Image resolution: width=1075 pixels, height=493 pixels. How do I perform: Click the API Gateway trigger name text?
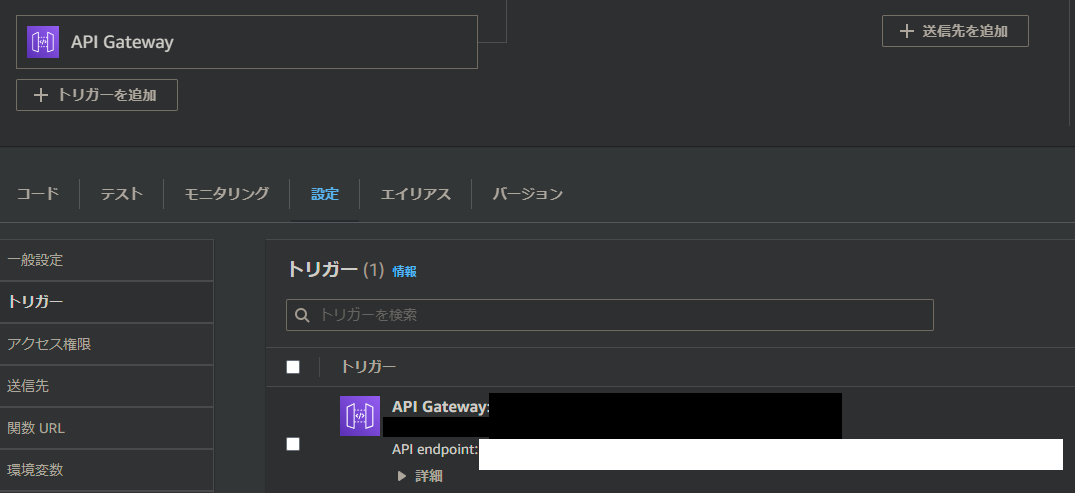point(440,407)
